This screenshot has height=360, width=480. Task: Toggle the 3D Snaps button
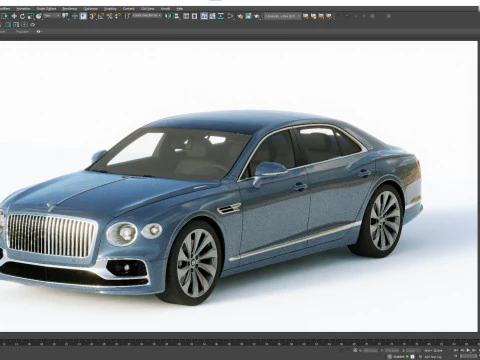click(93, 16)
